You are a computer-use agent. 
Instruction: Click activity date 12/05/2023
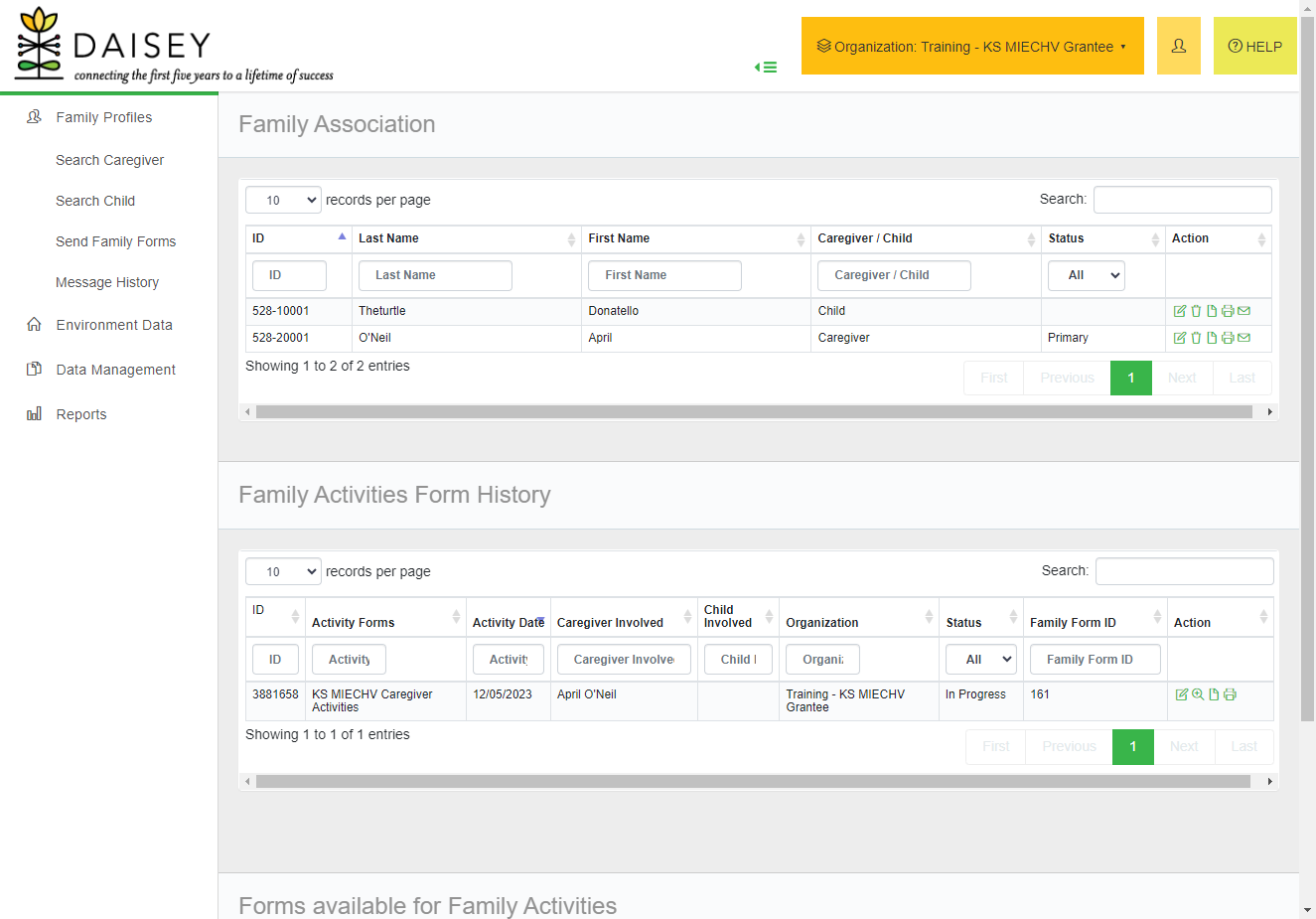tap(503, 694)
